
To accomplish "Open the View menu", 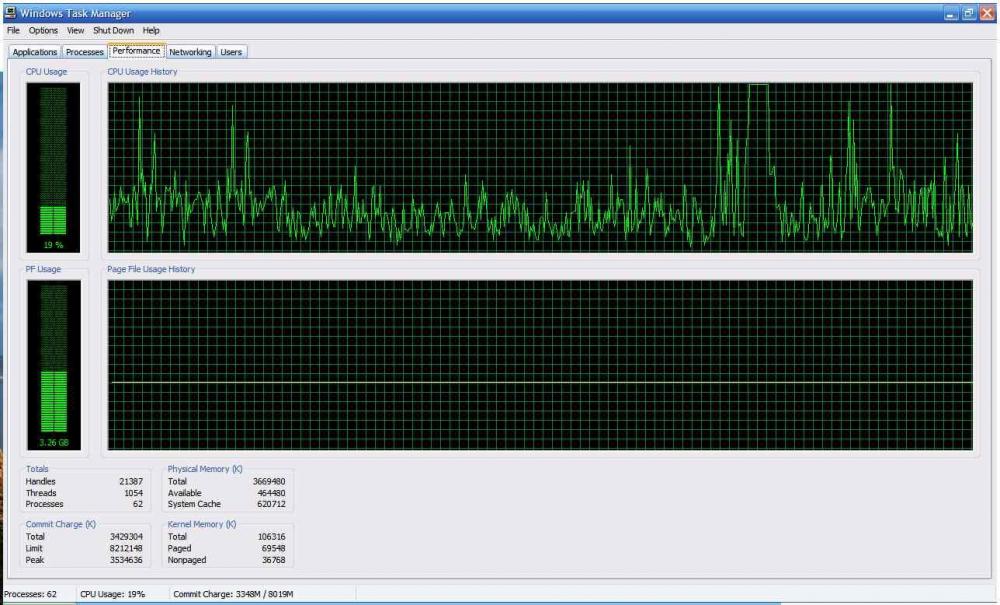I will [75, 31].
